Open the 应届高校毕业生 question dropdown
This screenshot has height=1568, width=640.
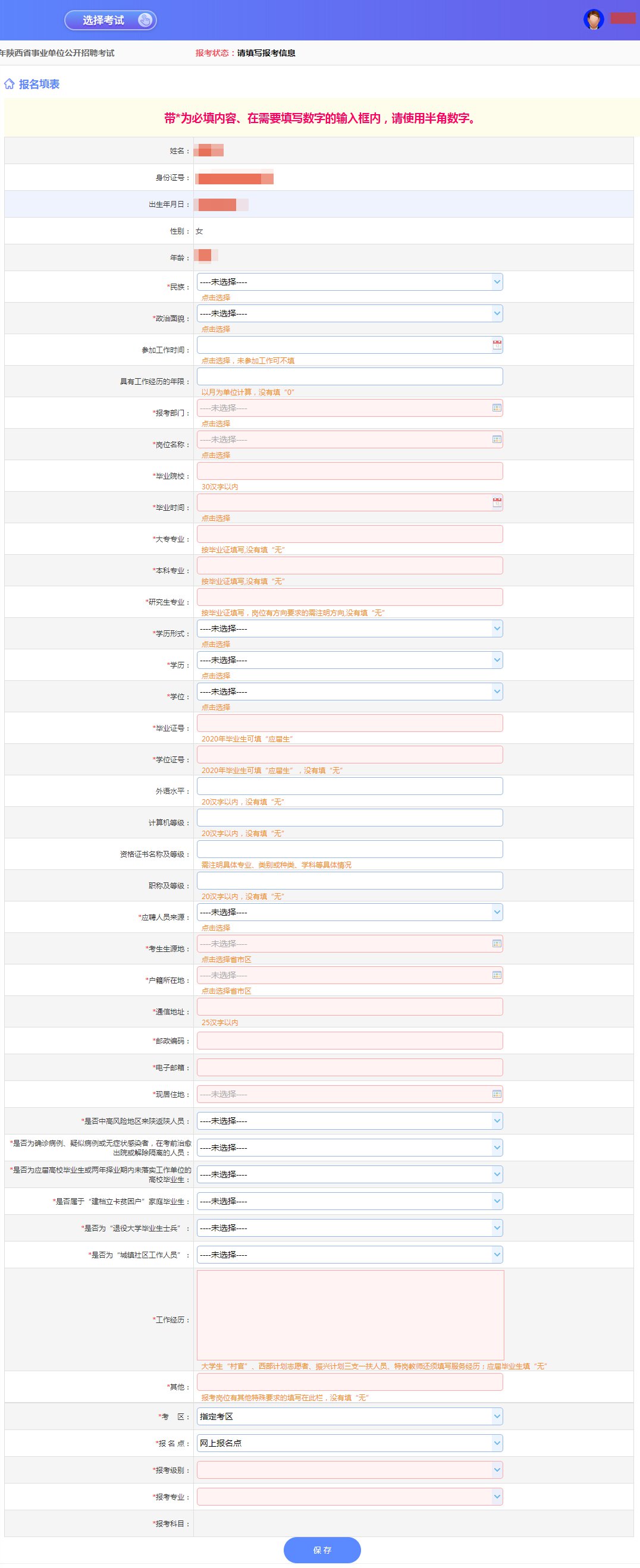350,1175
